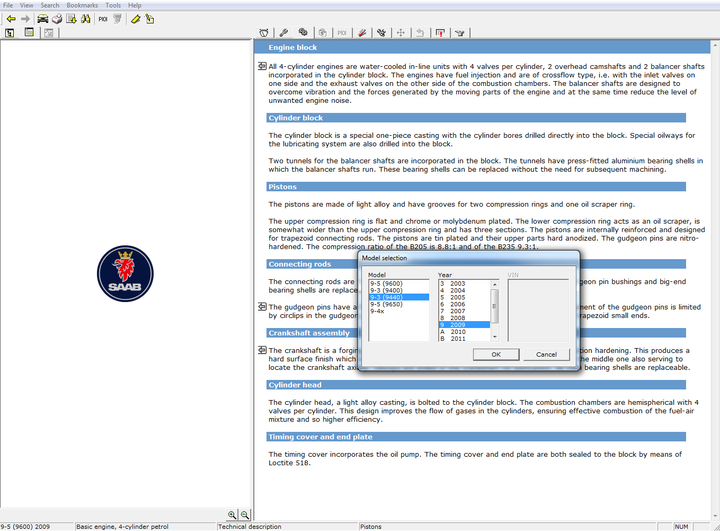Image resolution: width=720 pixels, height=531 pixels.
Task: Click the yellow back arrow icon
Action: pos(11,19)
